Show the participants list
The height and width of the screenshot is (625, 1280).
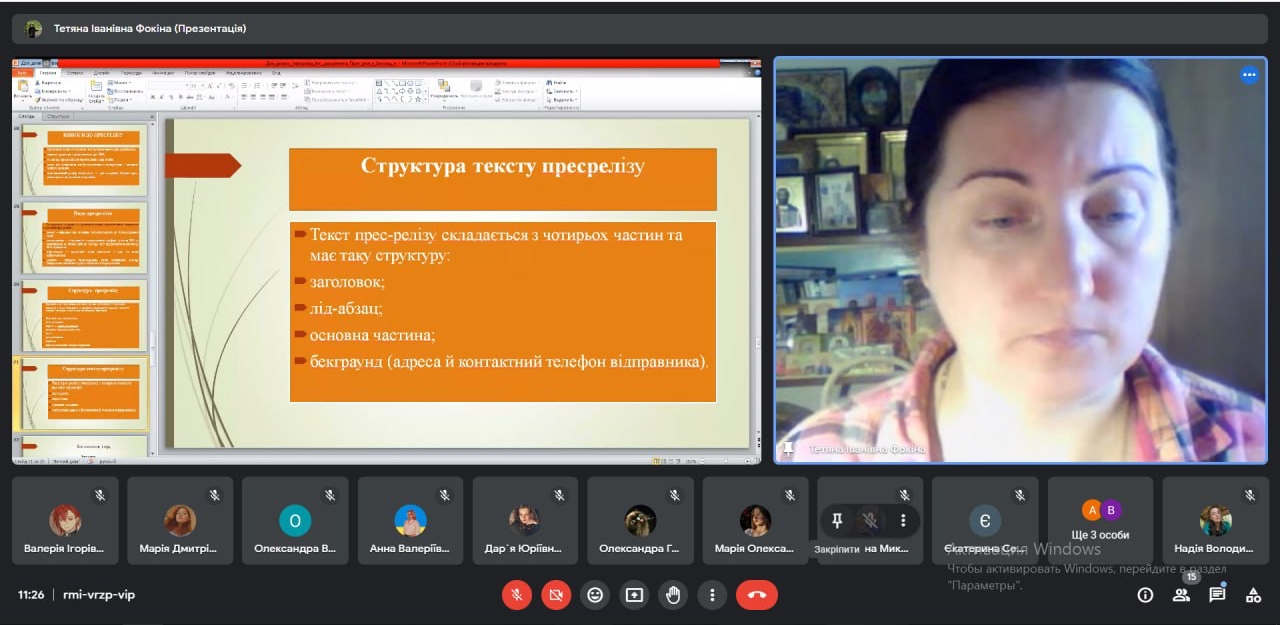pyautogui.click(x=1181, y=595)
